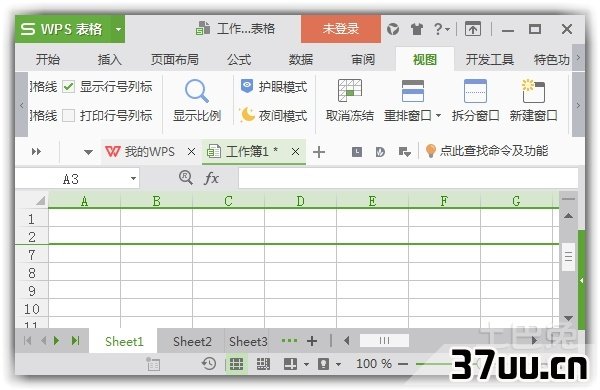Click the skin (shirt) icon in title bar
This screenshot has height=390, width=600.
click(416, 29)
